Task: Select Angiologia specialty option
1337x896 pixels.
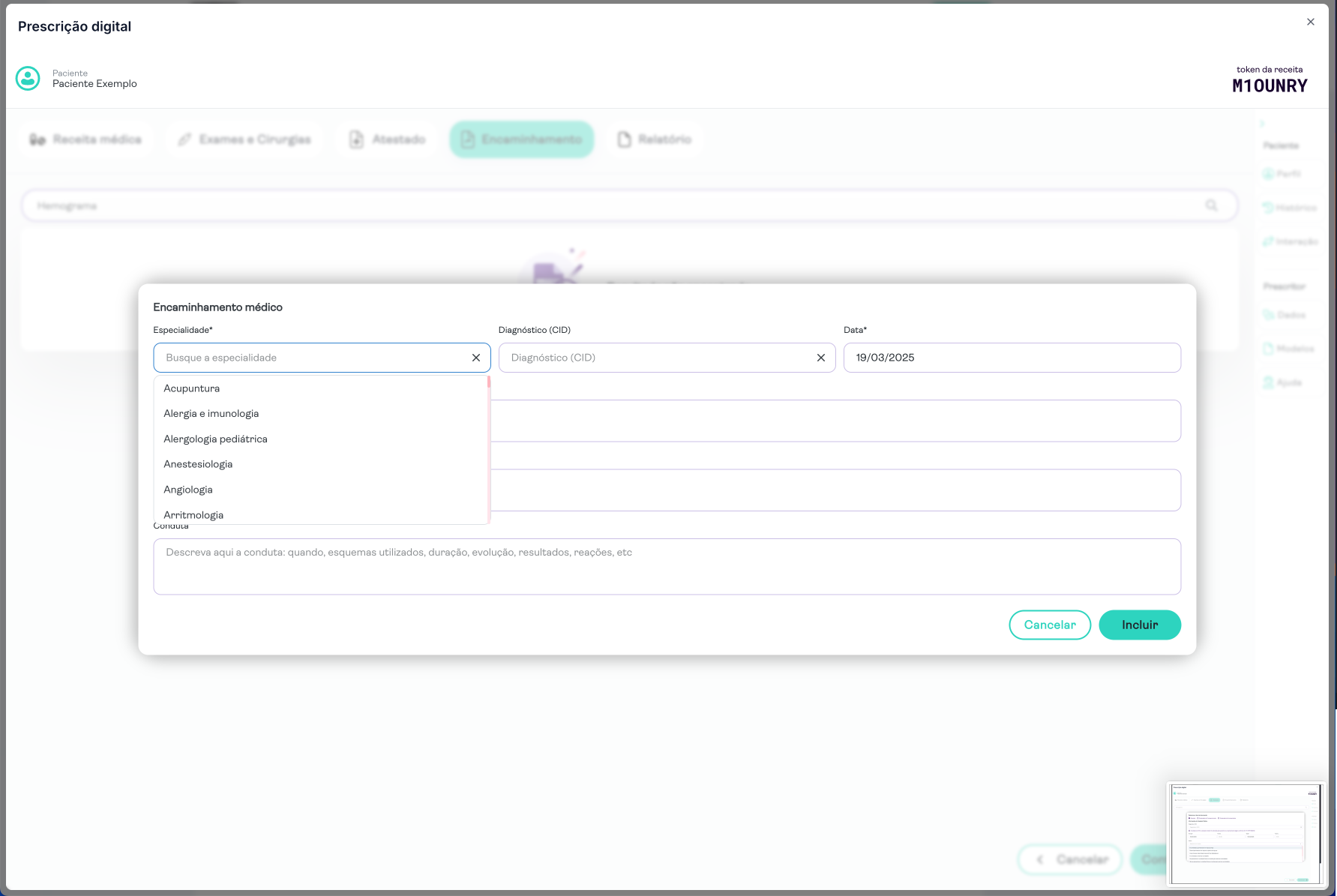Action: (188, 490)
